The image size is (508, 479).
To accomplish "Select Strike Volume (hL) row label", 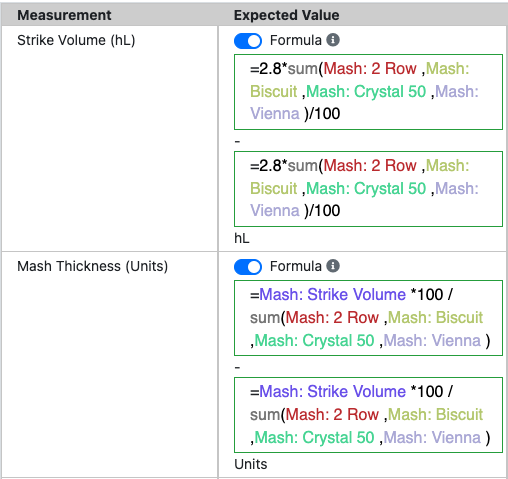I will pos(76,40).
